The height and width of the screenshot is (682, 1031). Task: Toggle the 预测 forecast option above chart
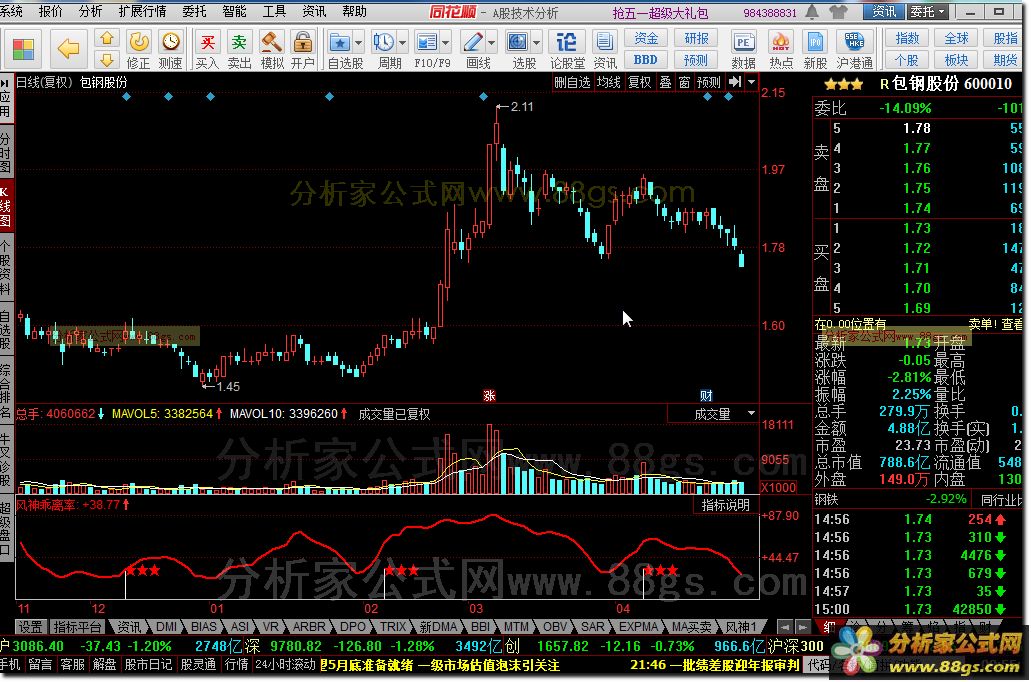tap(709, 82)
